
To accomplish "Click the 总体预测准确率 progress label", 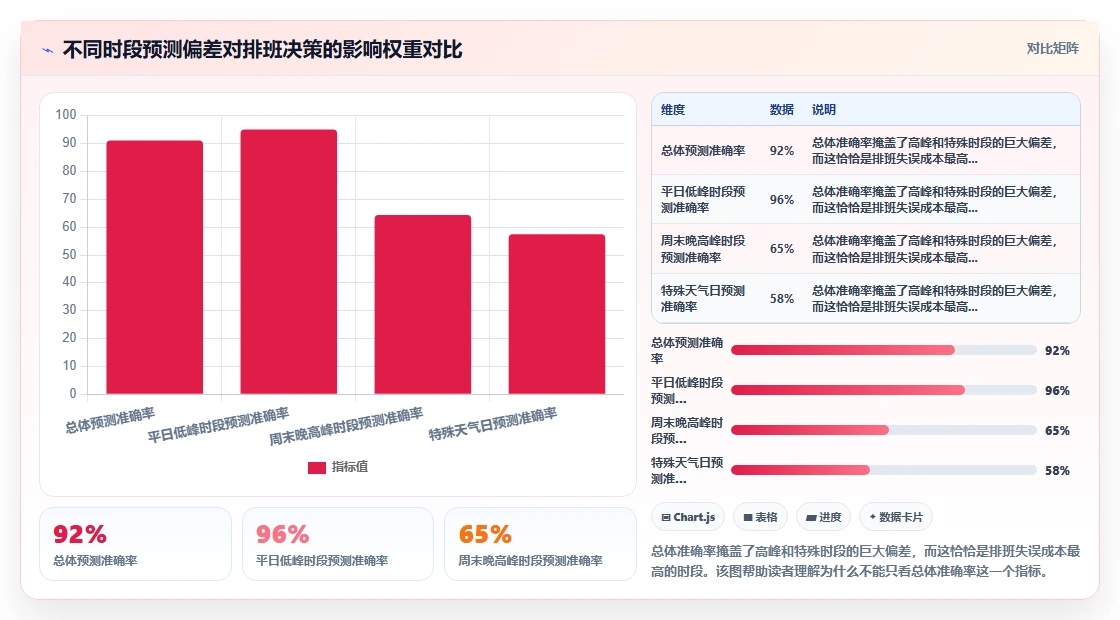I will click(686, 351).
